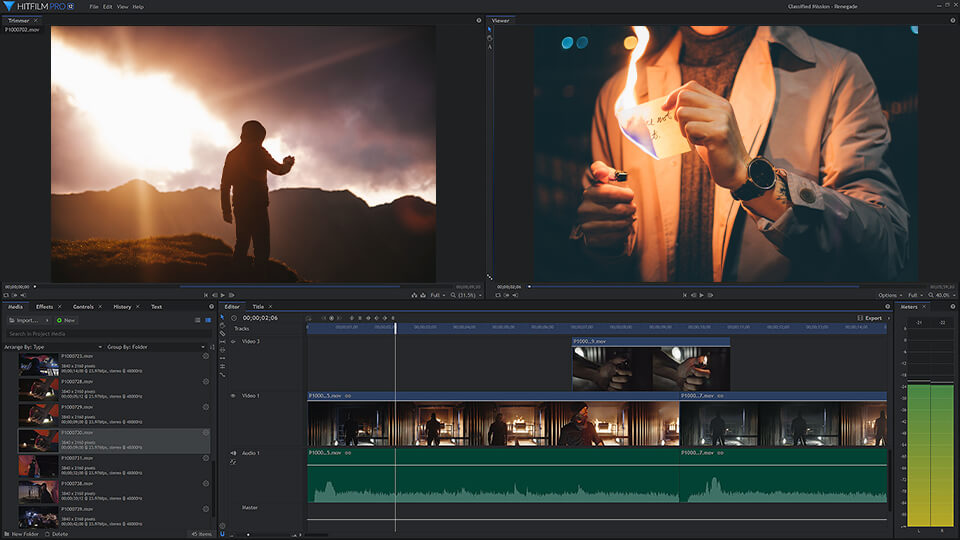Screen dimensions: 960x540
Task: Toggle visibility eye for Video 3 track
Action: [x=233, y=342]
